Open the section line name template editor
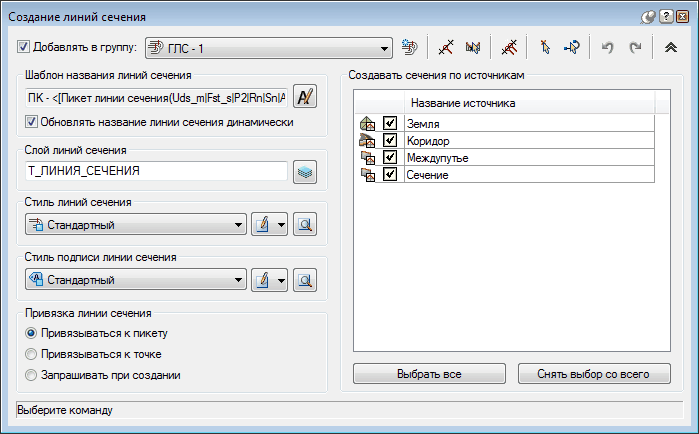 306,97
